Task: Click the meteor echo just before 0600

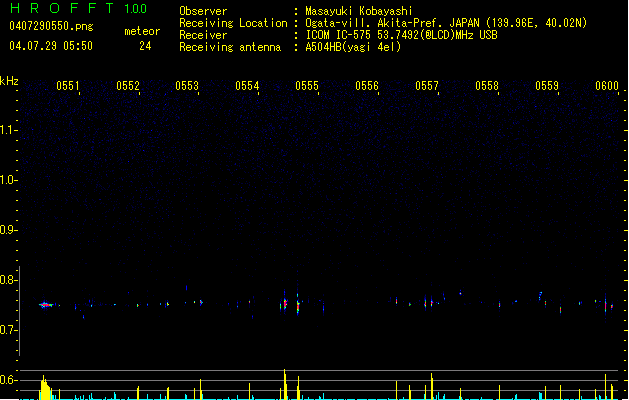Action: pyautogui.click(x=605, y=306)
